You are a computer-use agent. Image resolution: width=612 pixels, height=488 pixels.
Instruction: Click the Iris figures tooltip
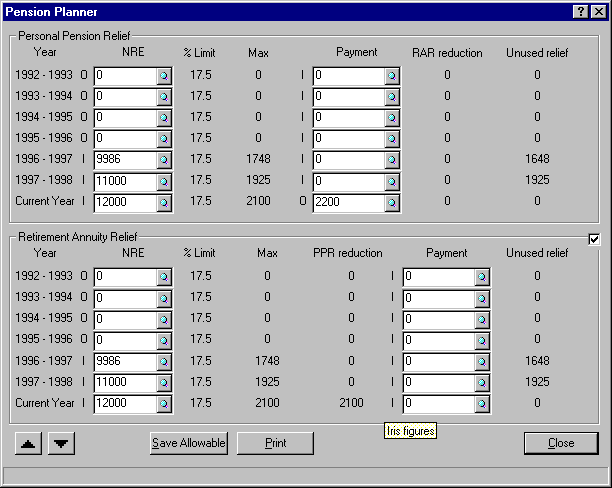point(410,431)
